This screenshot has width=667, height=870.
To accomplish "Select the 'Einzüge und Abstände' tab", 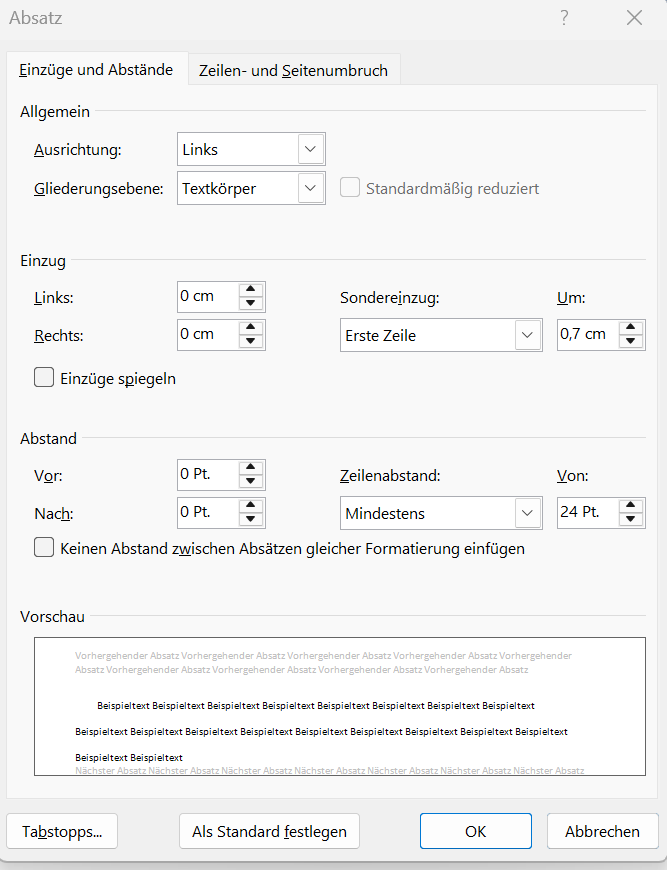I will [x=96, y=70].
